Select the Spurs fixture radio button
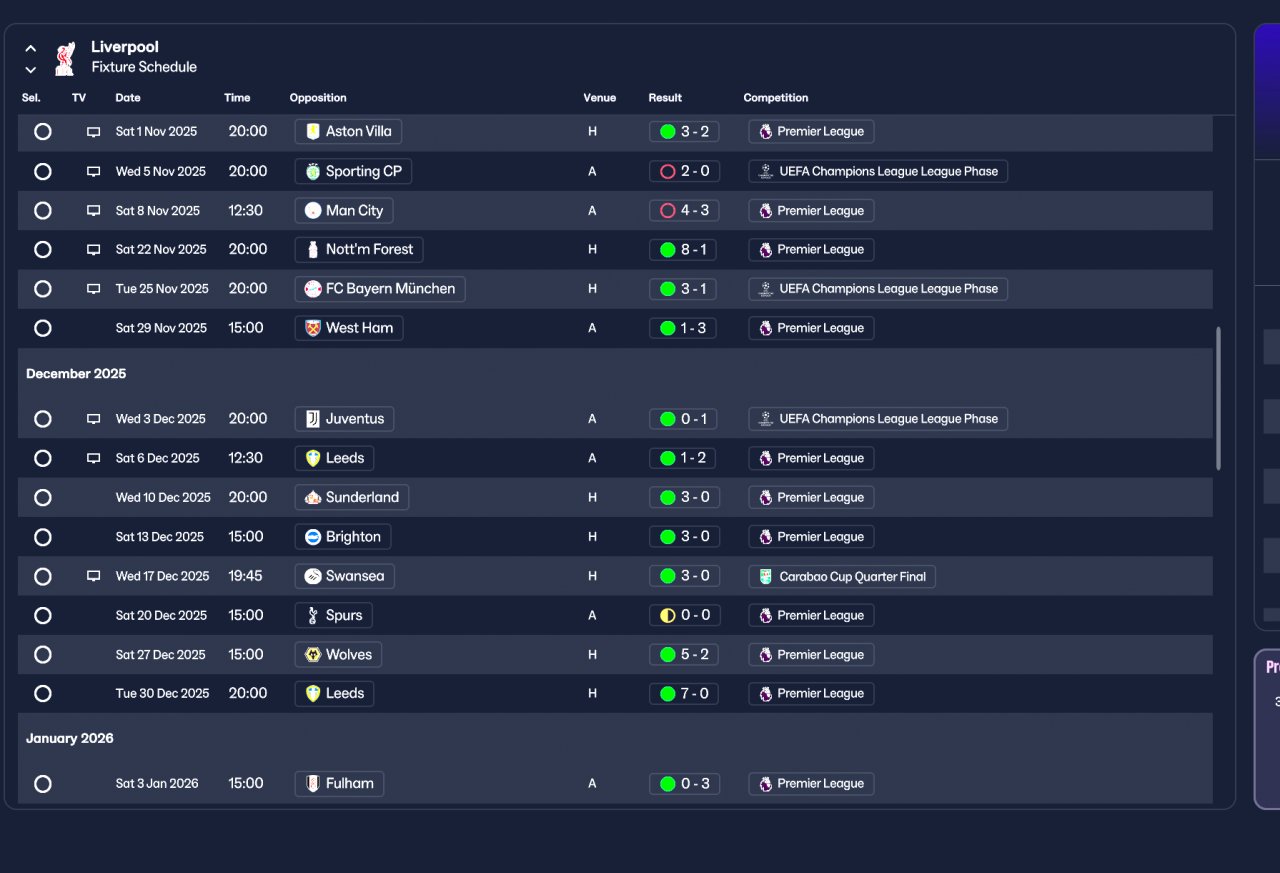This screenshot has height=873, width=1280. pyautogui.click(x=43, y=615)
